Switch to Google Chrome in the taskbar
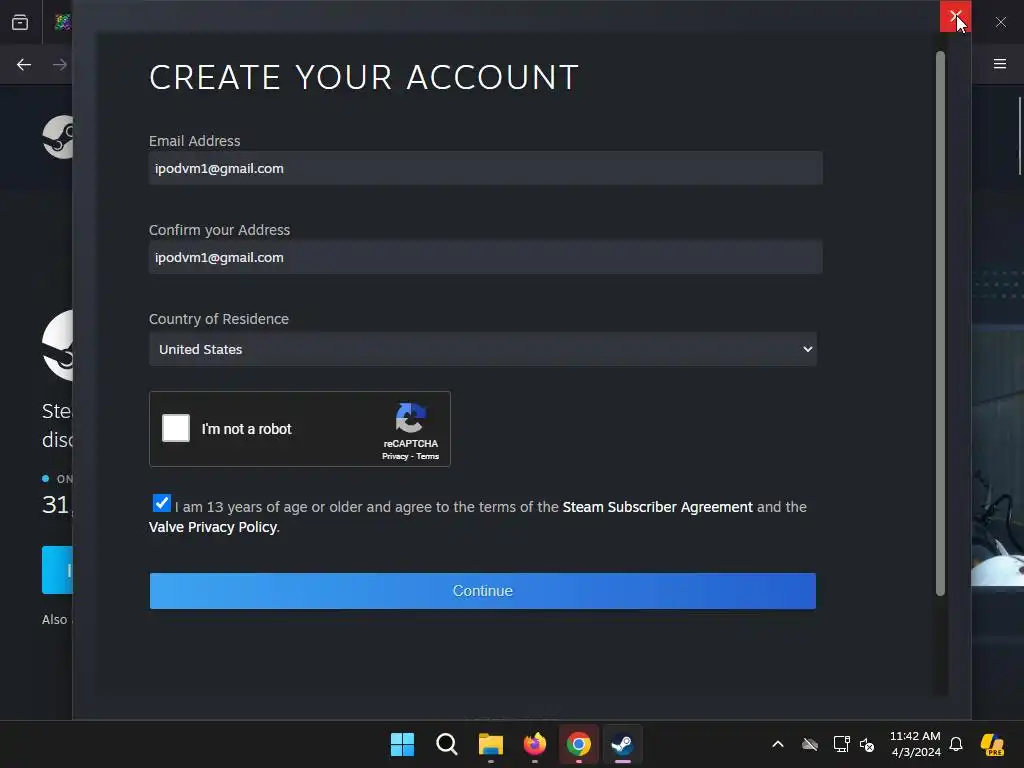Image resolution: width=1024 pixels, height=768 pixels. click(x=579, y=744)
